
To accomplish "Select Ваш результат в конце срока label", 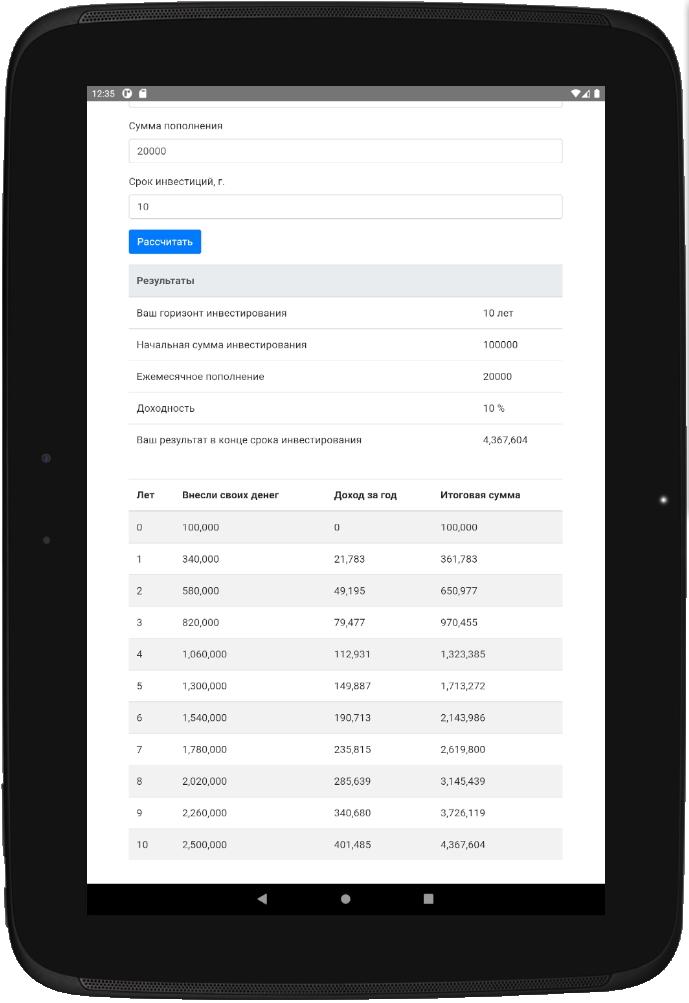I will click(x=249, y=440).
